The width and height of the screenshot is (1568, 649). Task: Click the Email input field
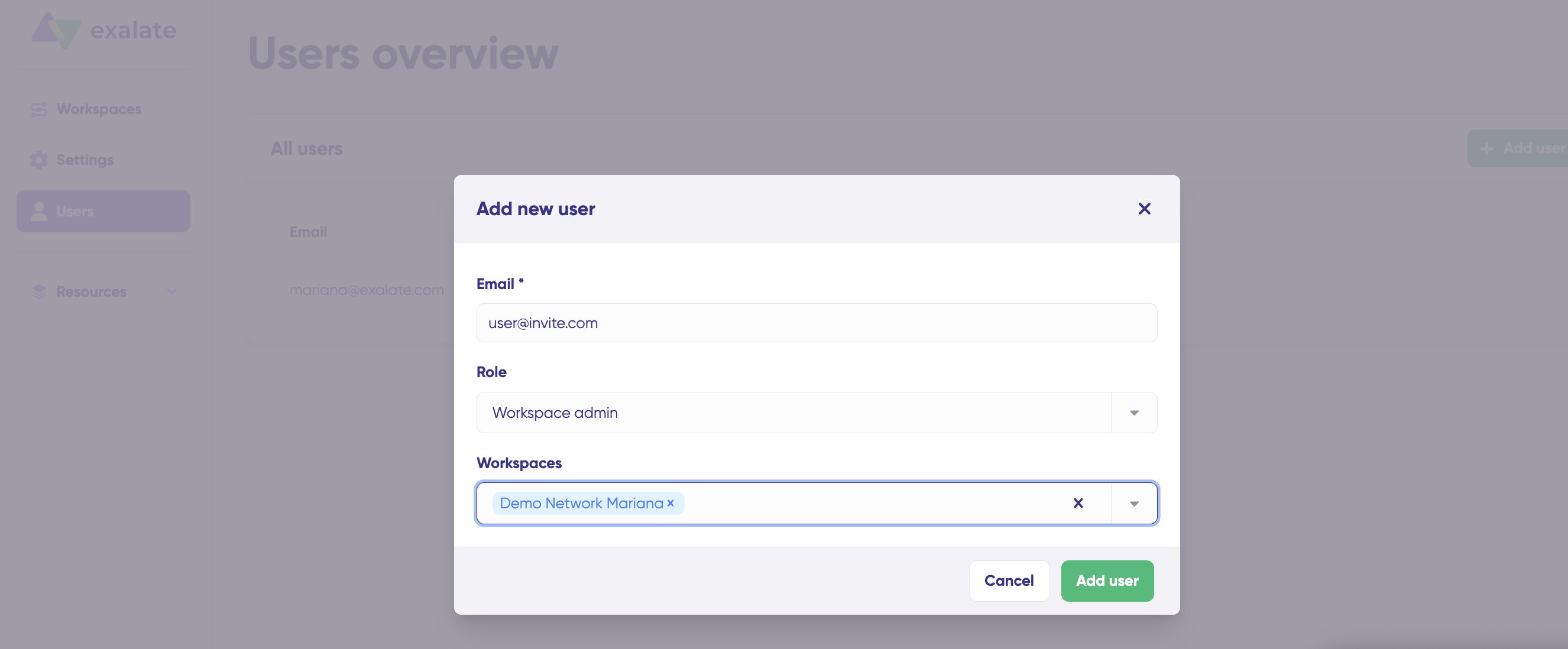816,323
